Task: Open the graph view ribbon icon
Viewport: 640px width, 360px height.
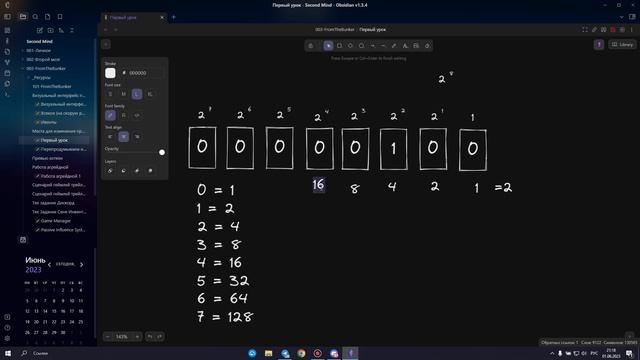Action: click(7, 62)
